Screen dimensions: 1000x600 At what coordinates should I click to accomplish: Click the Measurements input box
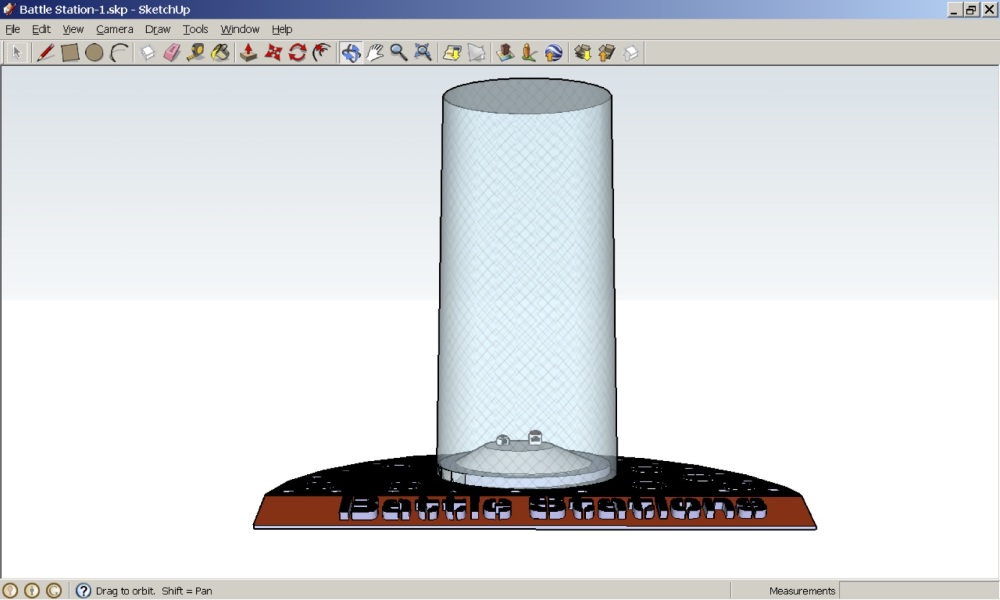[917, 591]
